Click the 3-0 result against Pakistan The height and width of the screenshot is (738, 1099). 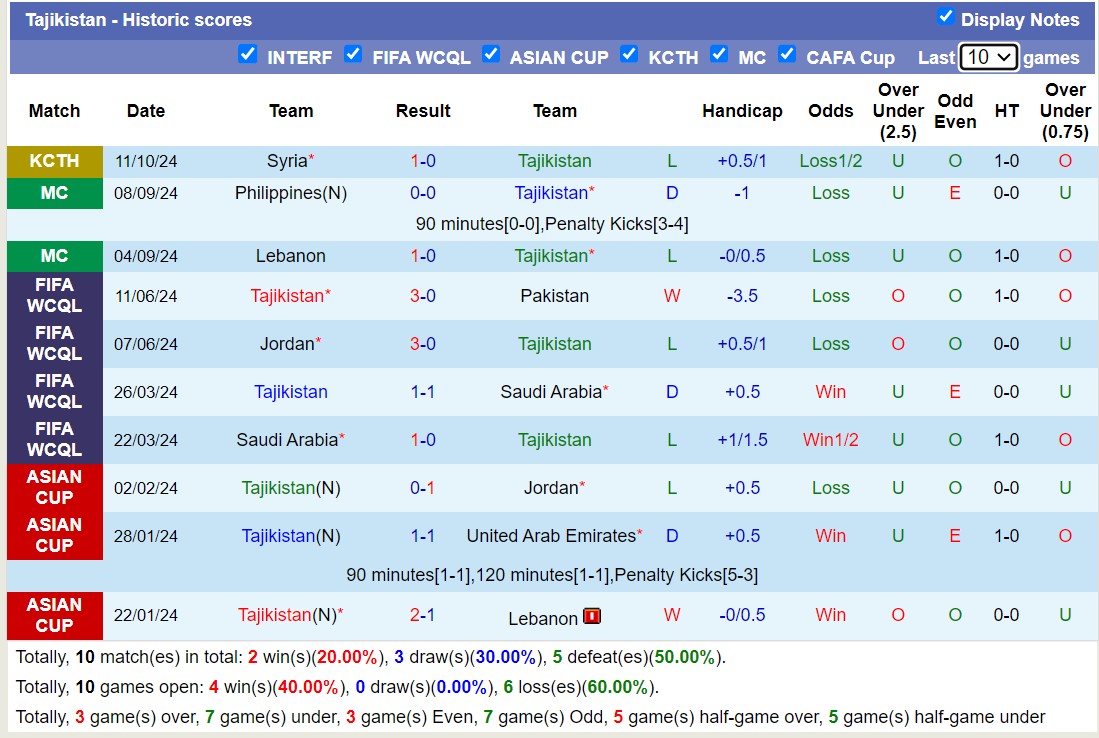[x=423, y=296]
